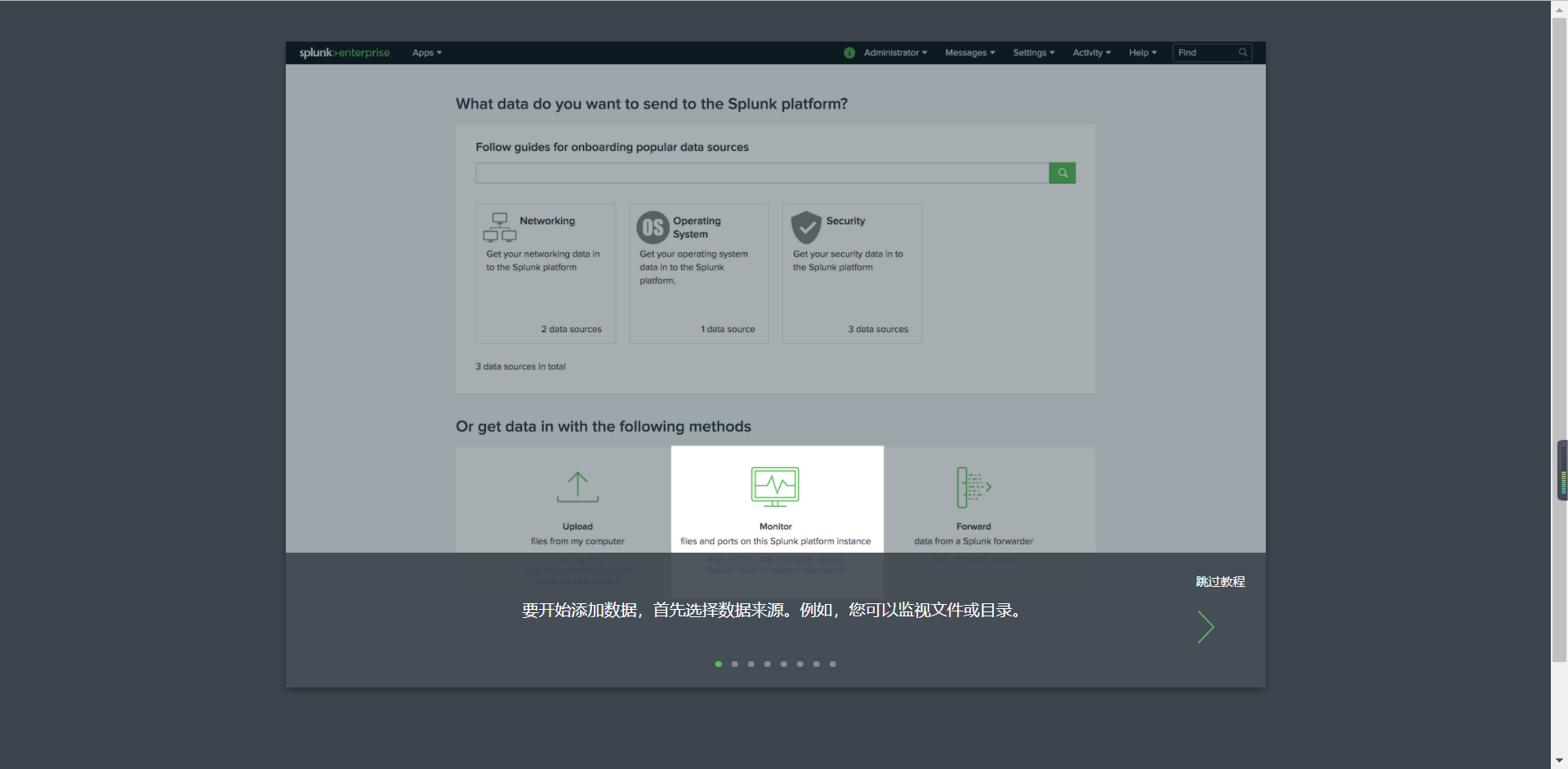The image size is (1568, 769).
Task: Click 'Or get data in with following methods' heading
Action: tap(604, 427)
